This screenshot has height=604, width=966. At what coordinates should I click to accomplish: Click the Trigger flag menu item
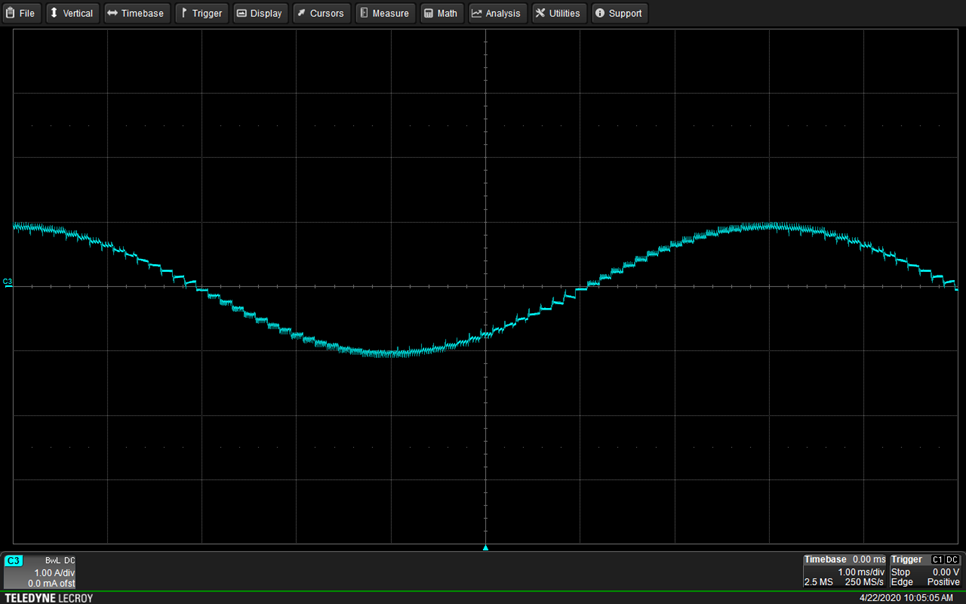201,13
